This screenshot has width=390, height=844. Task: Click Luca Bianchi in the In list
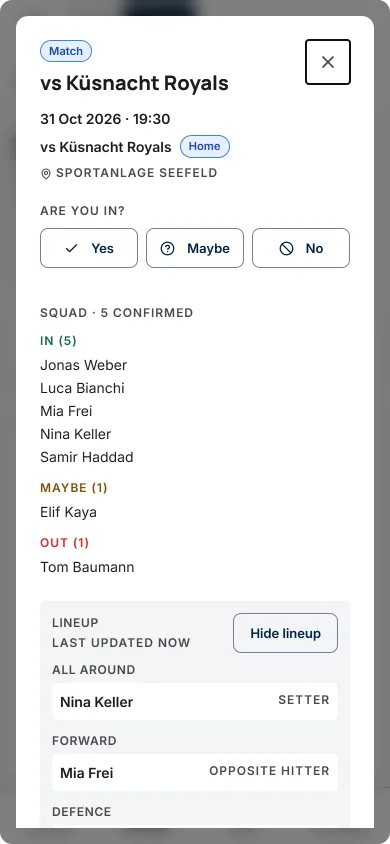(x=82, y=388)
